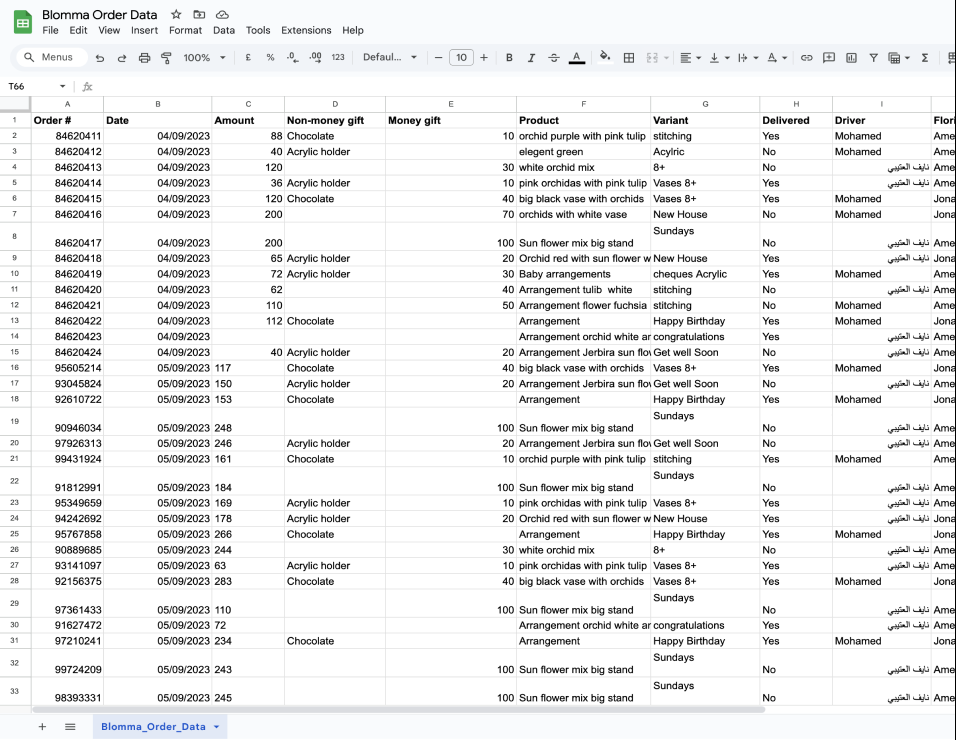Screen dimensions: 956x740
Task: Print the spreadsheet via printer icon
Action: (x=144, y=58)
